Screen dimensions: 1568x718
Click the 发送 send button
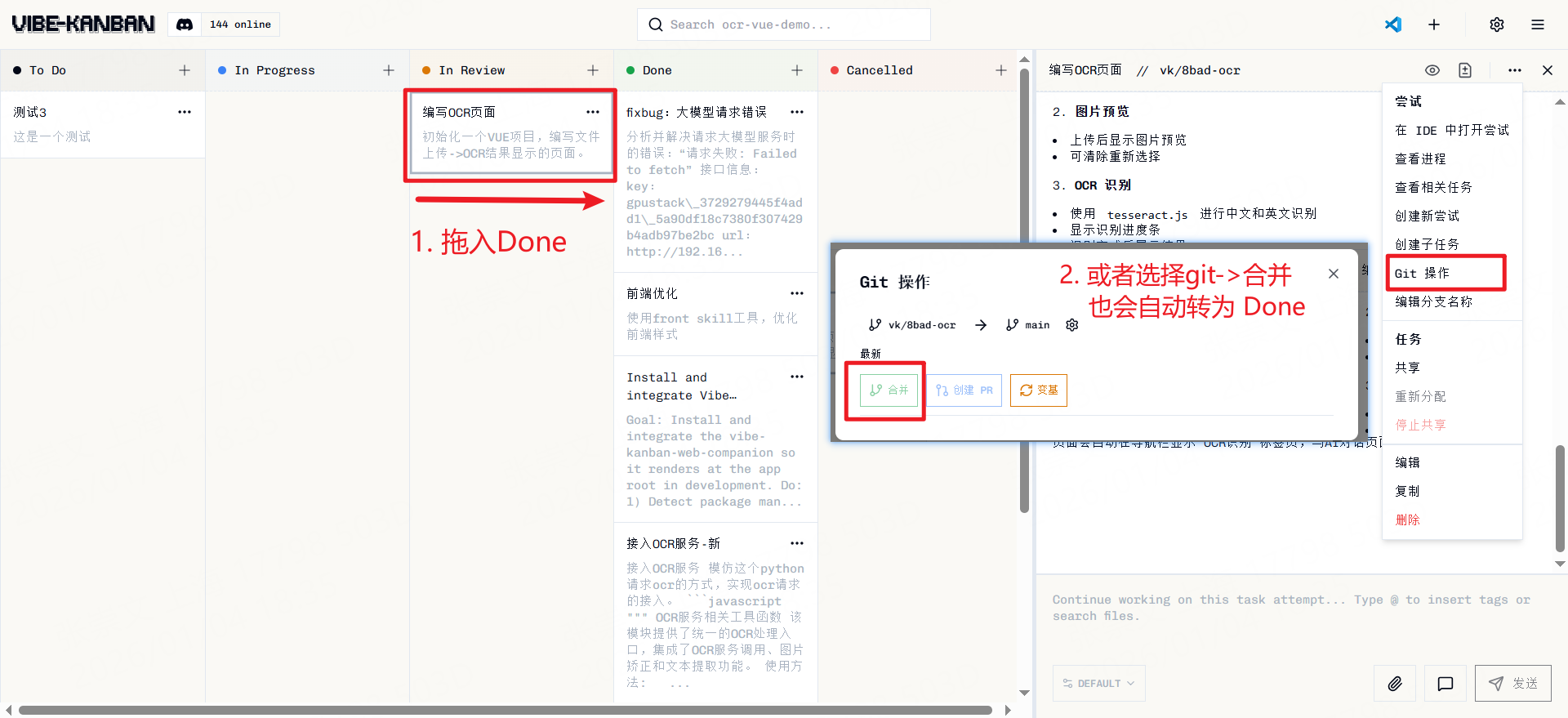coord(1513,684)
